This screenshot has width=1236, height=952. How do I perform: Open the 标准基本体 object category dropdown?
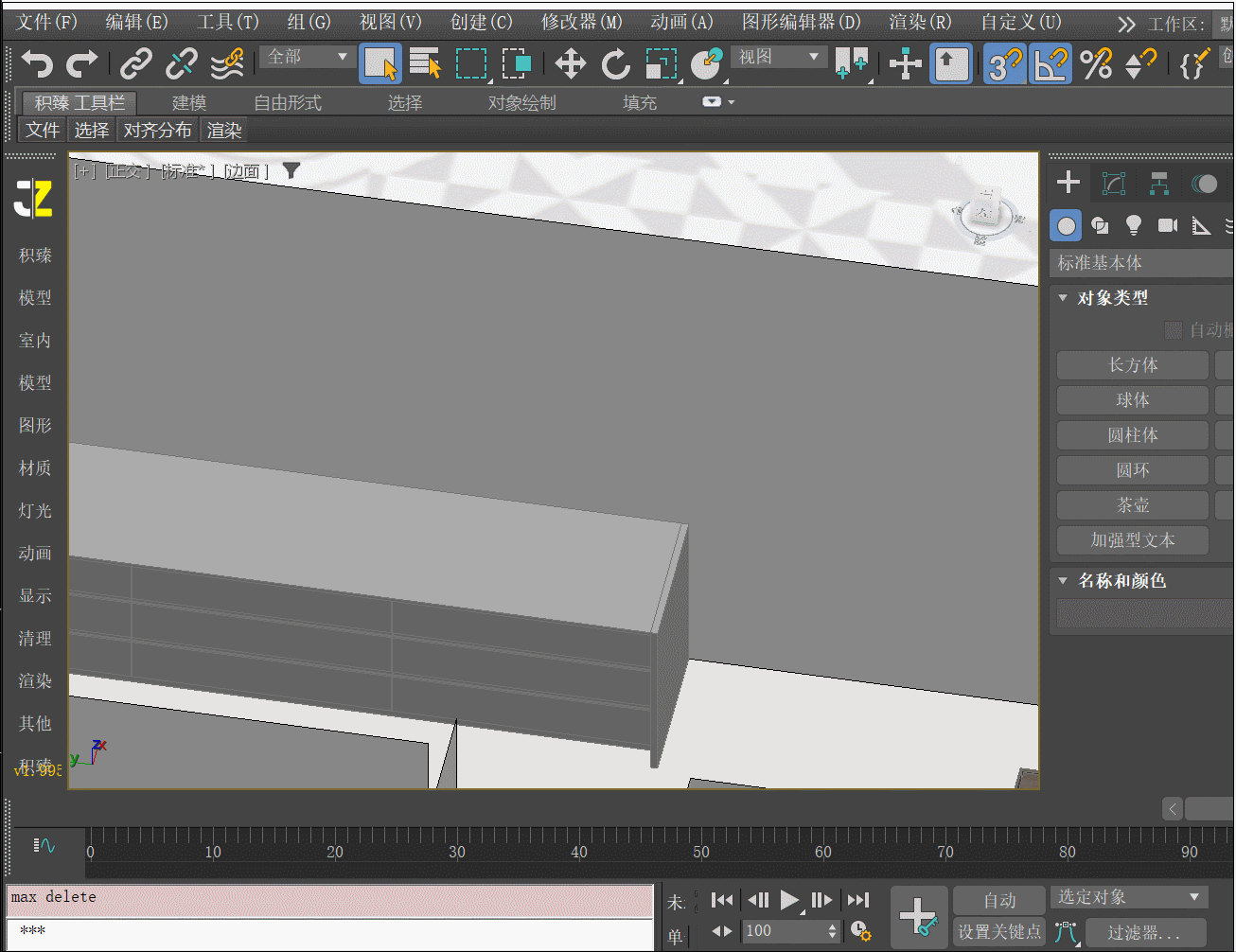[x=1142, y=263]
